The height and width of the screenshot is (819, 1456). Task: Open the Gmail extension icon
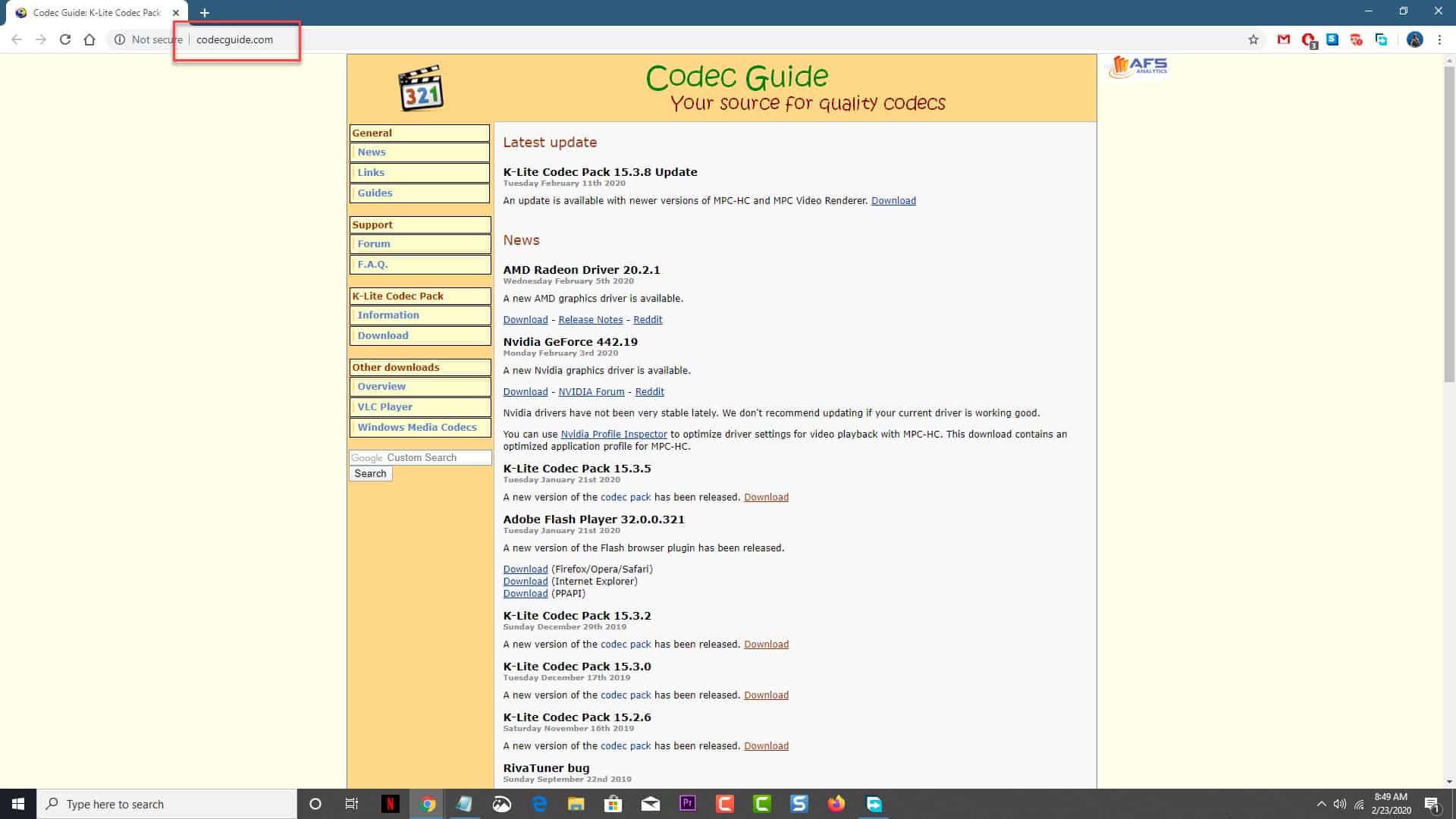[x=1284, y=39]
